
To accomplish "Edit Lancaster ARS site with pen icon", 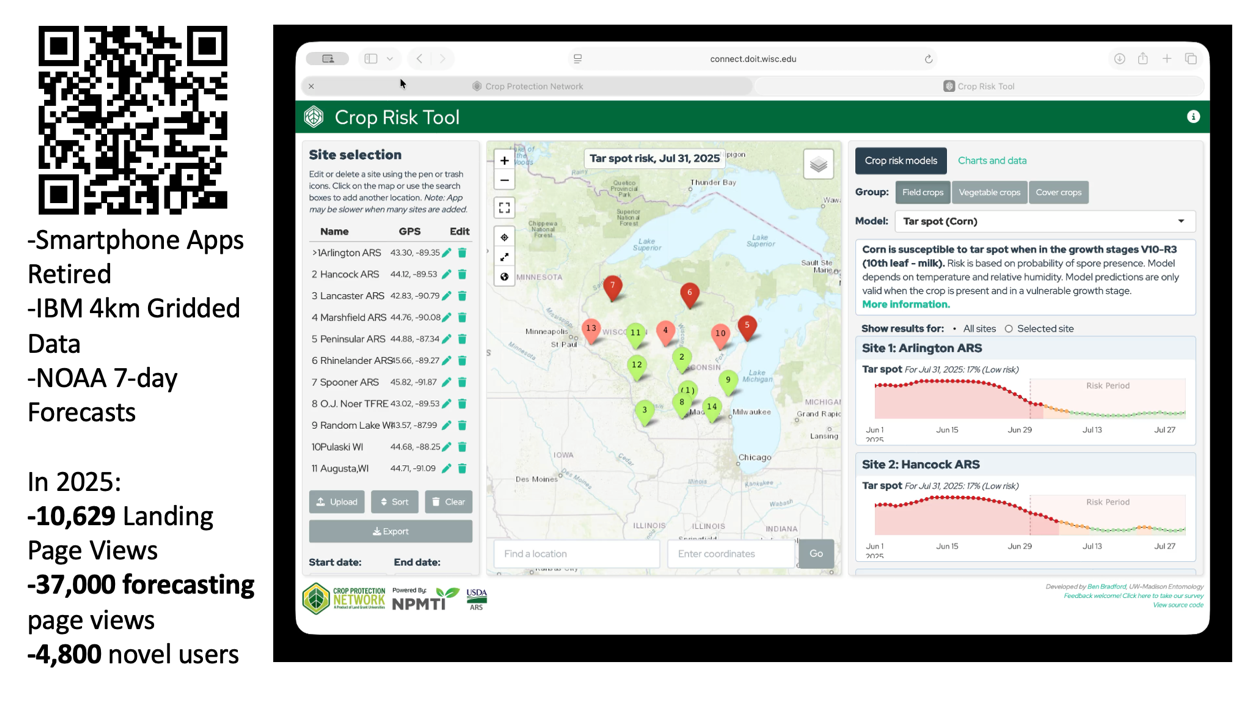I will 447,296.
